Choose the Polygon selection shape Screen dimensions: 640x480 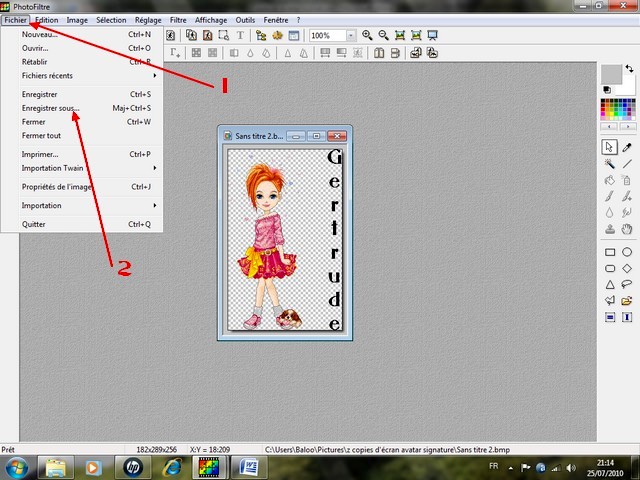click(610, 301)
